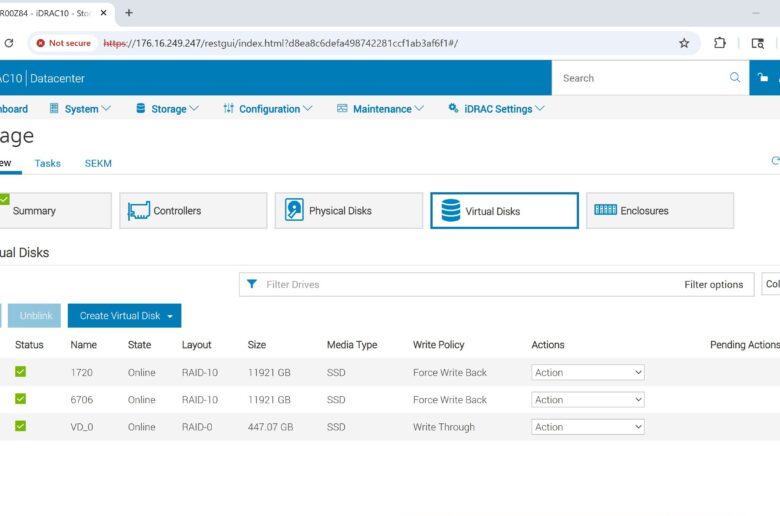Open the Action dropdown for VD_0
Screen dimensions: 780x516
point(587,426)
